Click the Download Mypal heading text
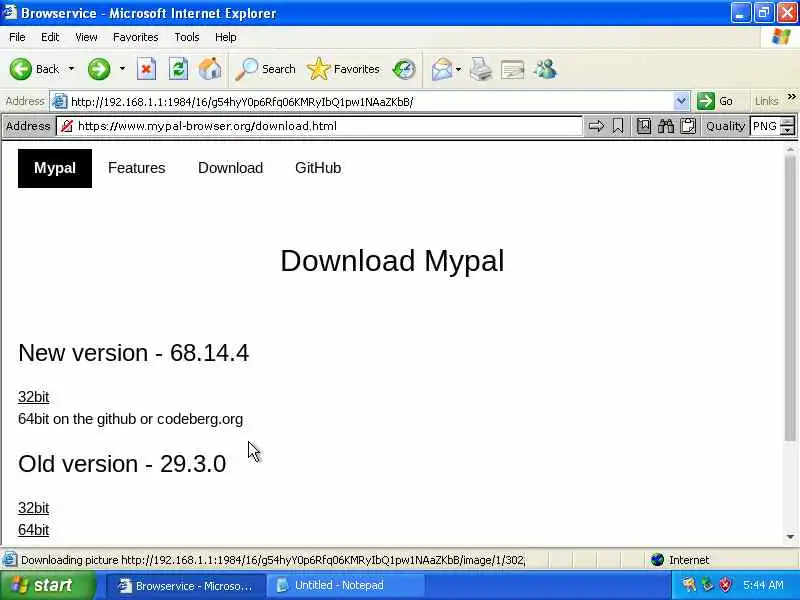This screenshot has height=600, width=800. click(x=392, y=261)
